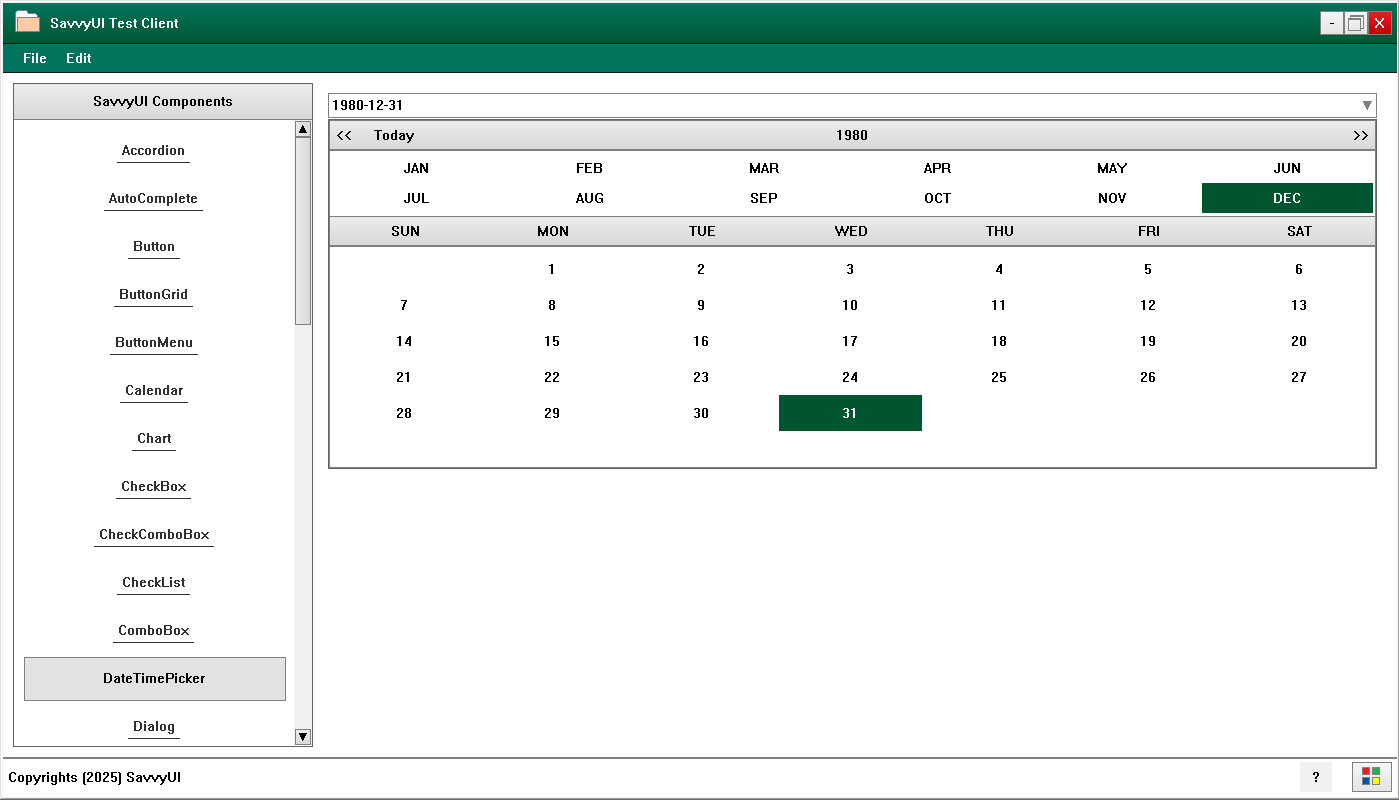The width and height of the screenshot is (1399, 800).
Task: Open the DateTimePicker component
Action: [155, 678]
